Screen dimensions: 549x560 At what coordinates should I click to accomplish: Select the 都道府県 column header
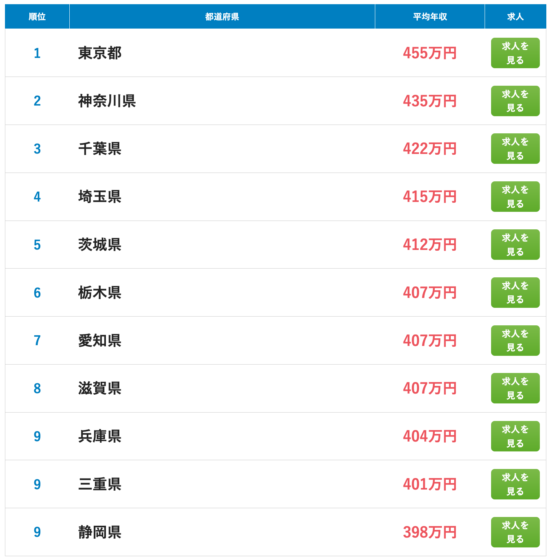click(222, 16)
